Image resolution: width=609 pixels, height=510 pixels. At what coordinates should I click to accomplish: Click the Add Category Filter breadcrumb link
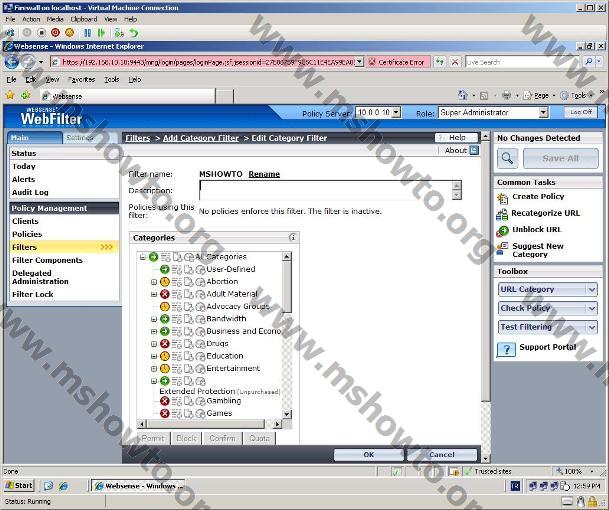tap(201, 138)
